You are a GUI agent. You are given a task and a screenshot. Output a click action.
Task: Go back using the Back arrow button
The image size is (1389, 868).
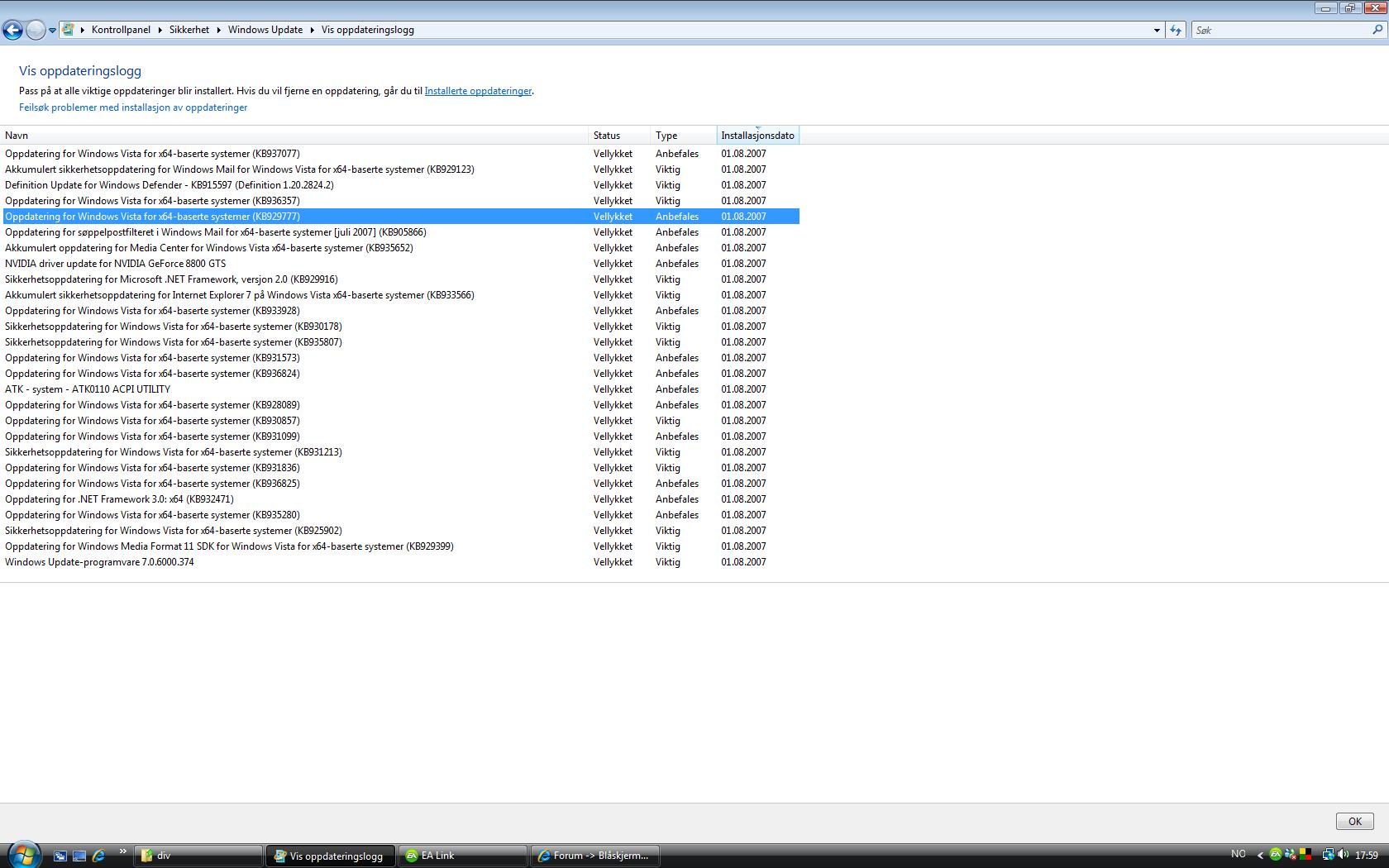[x=12, y=31]
